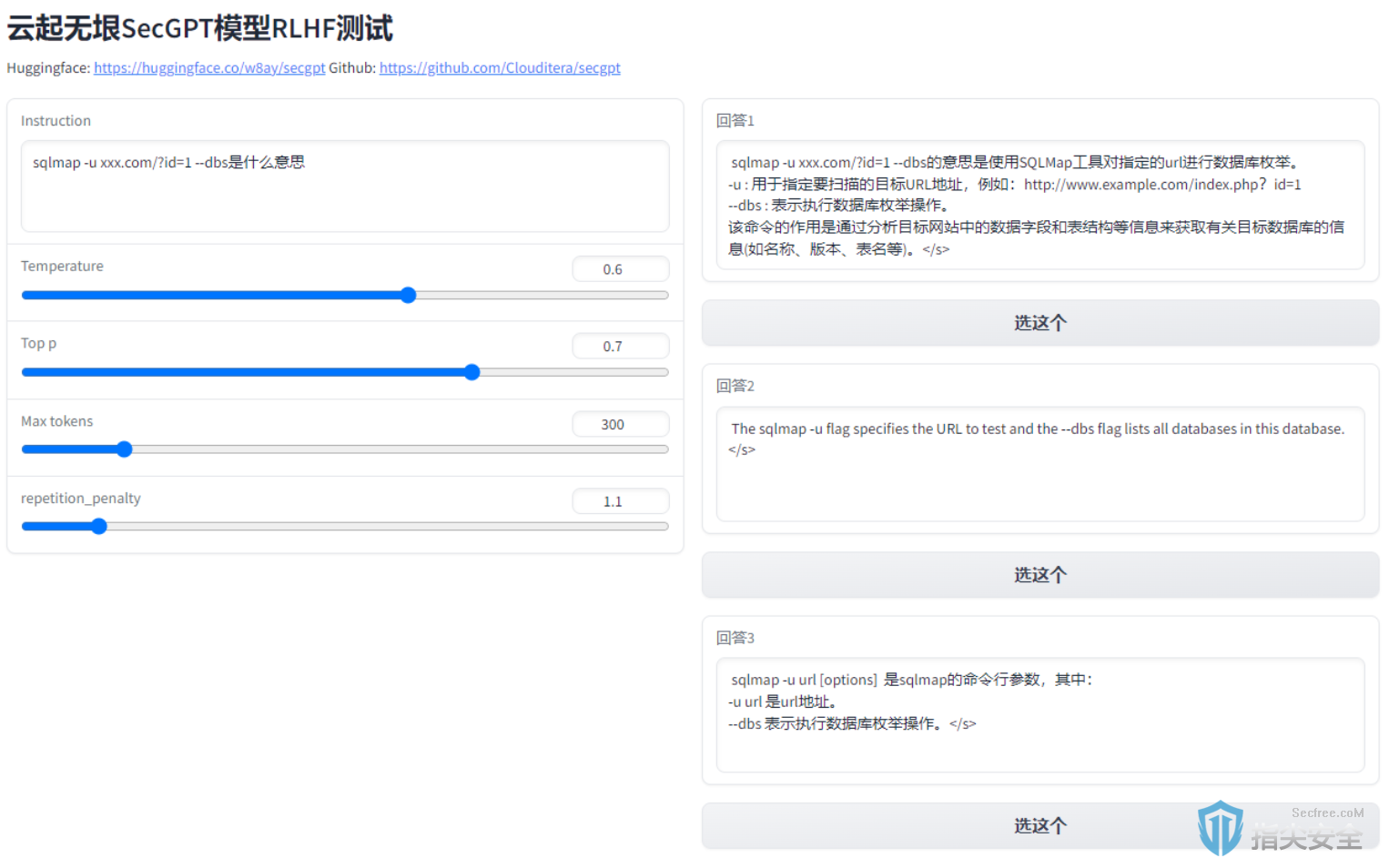Choose 回答2 with its 选这个 button
Image resolution: width=1389 pixels, height=868 pixels.
[1040, 575]
